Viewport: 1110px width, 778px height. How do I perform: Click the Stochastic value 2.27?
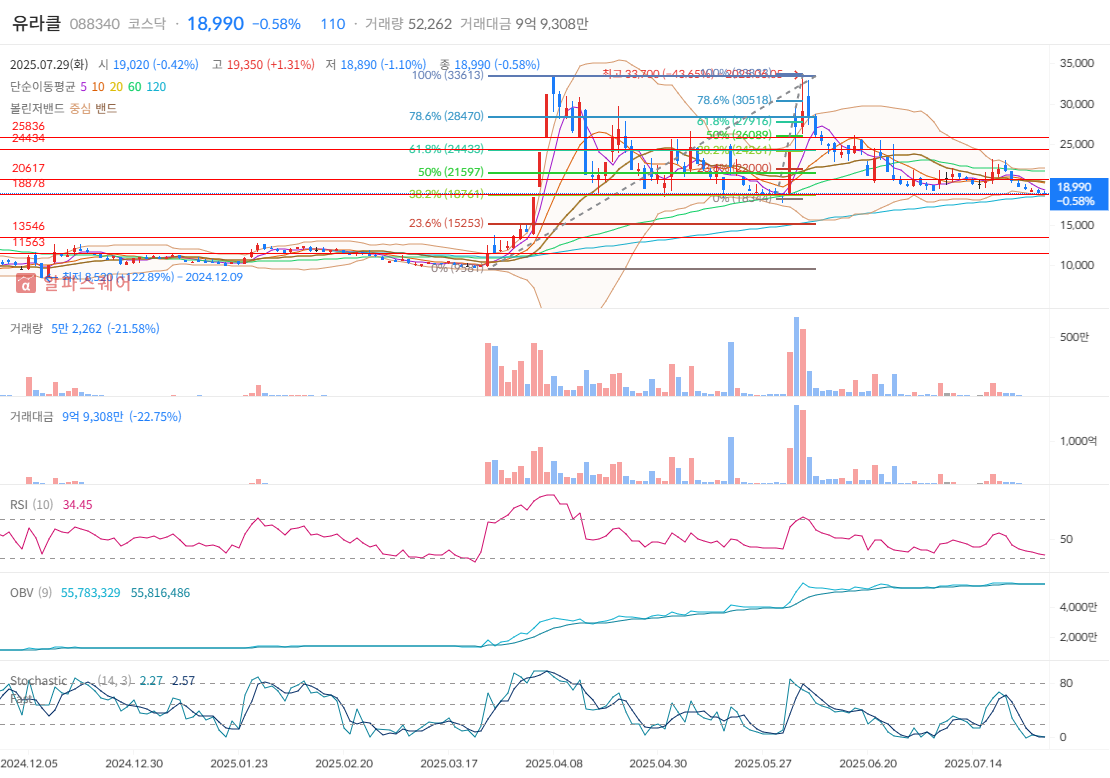click(151, 681)
